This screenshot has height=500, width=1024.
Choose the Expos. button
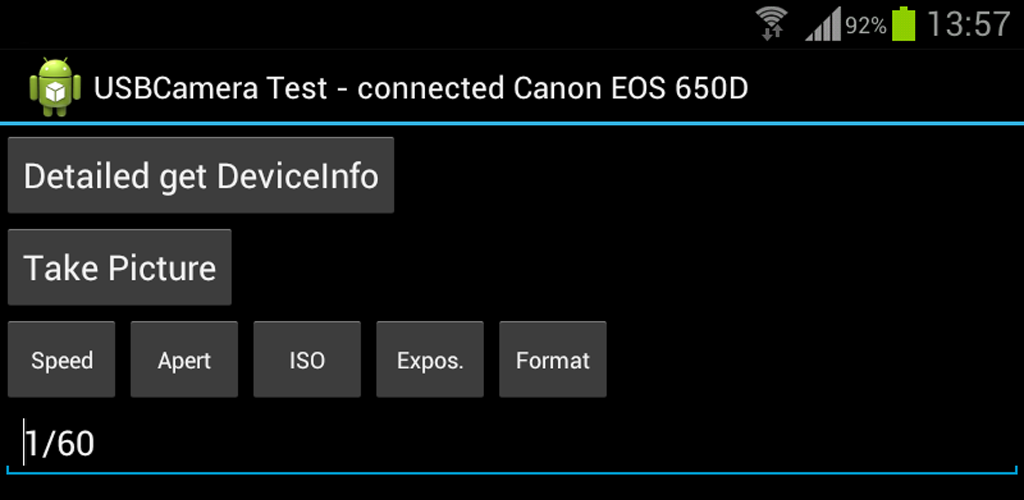click(430, 359)
